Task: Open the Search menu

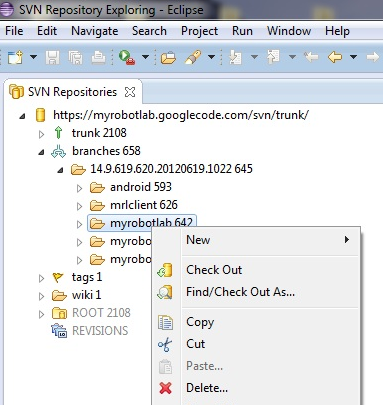Action: 149,31
